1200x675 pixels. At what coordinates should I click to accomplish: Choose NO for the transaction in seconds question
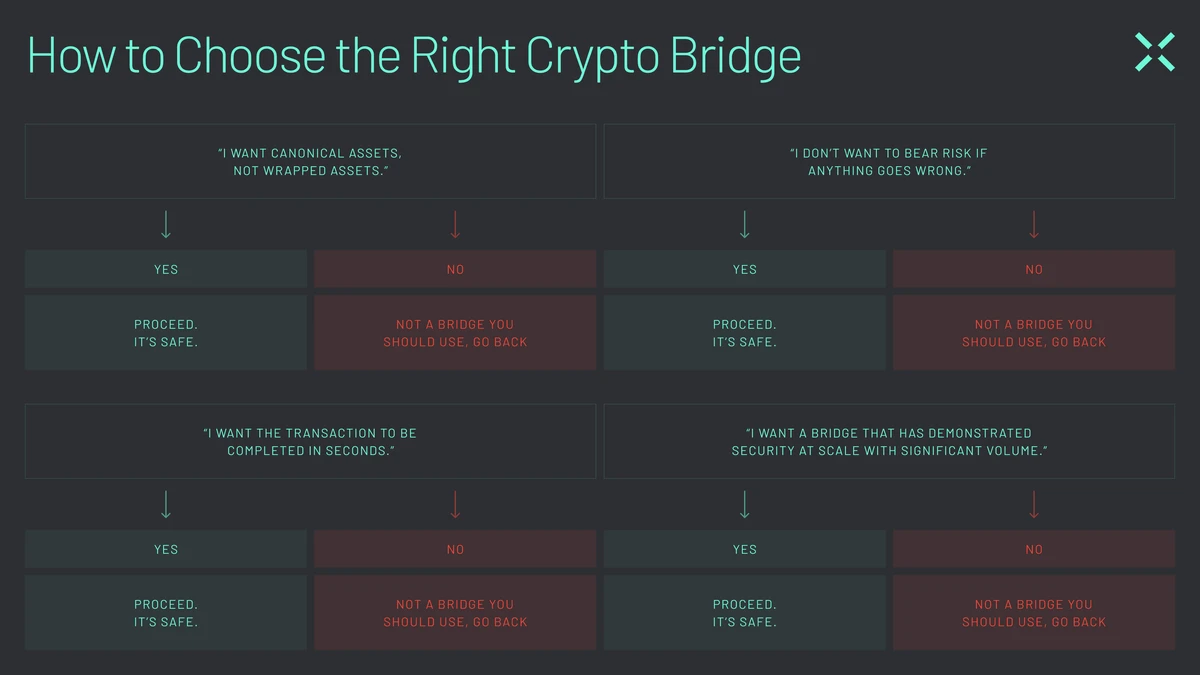pos(455,549)
